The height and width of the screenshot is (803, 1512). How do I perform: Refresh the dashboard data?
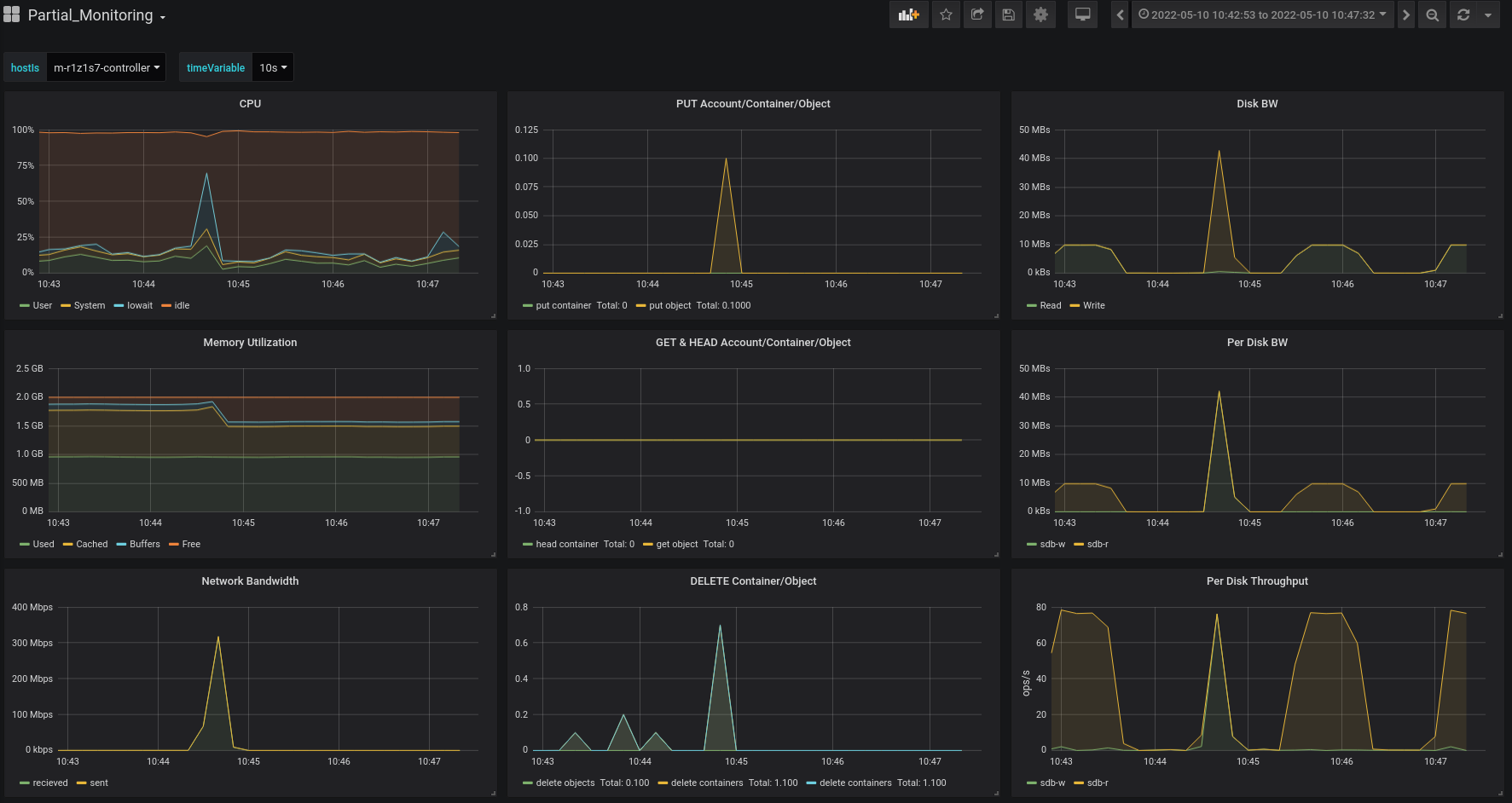(1463, 14)
